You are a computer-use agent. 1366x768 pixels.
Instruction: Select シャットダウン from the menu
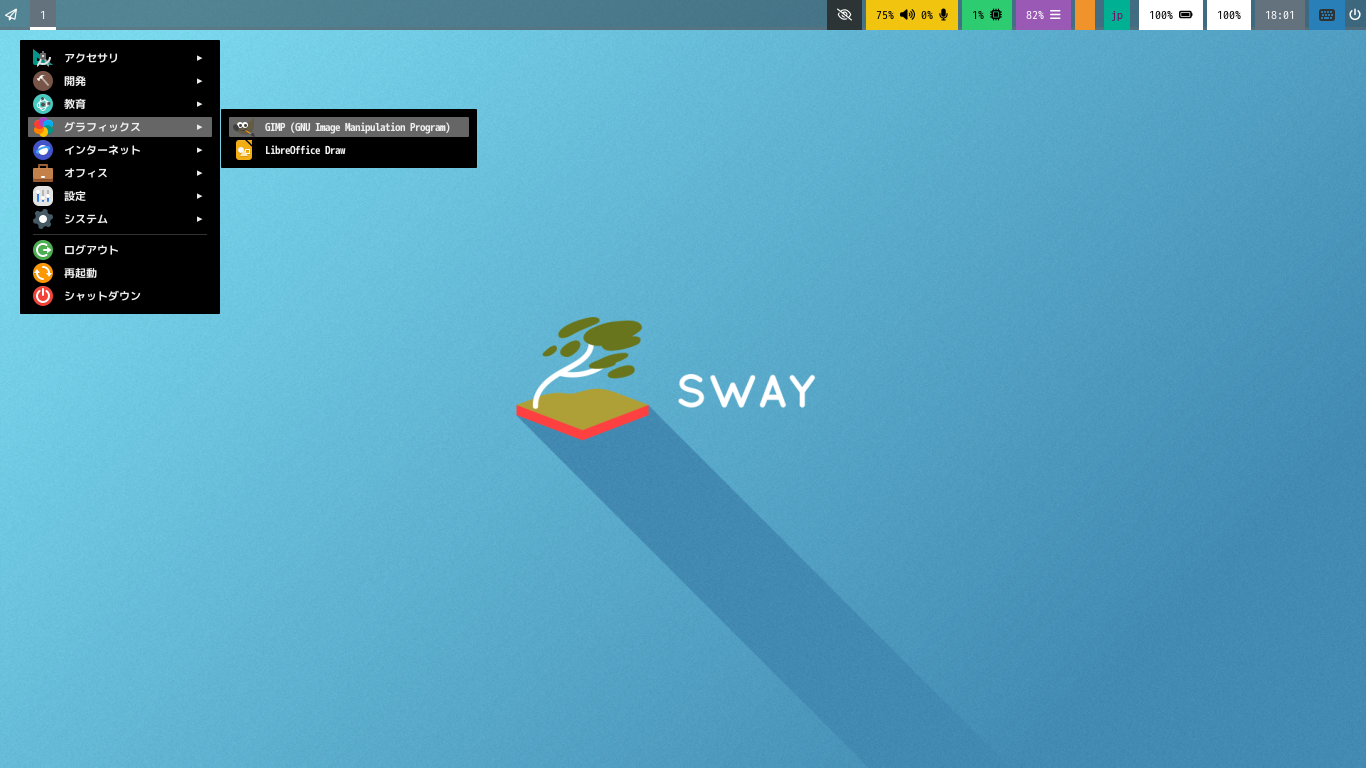click(120, 296)
